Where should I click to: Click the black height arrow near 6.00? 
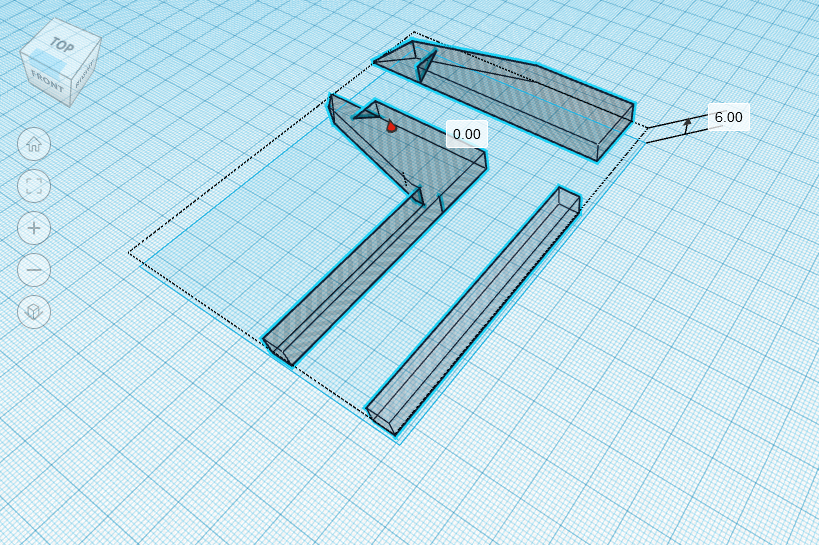pyautogui.click(x=688, y=124)
